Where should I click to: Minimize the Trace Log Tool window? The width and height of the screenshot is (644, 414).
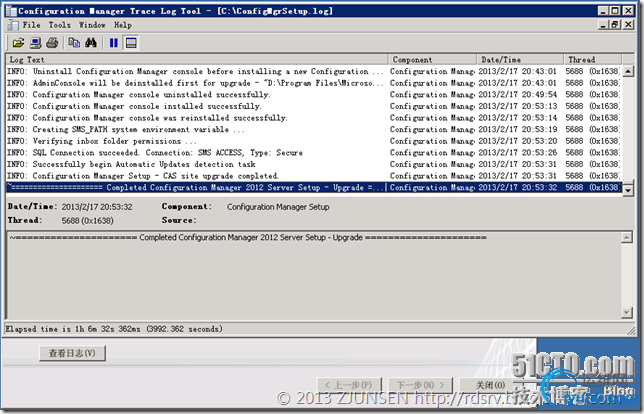click(603, 11)
